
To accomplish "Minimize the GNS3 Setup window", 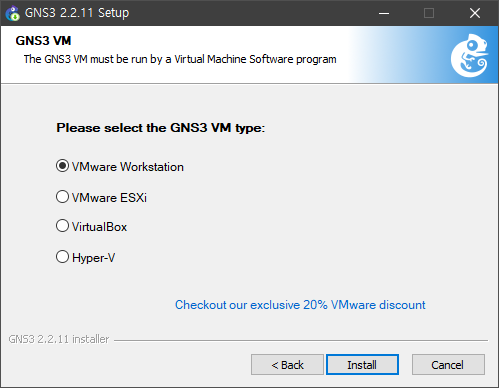I will tap(384, 13).
